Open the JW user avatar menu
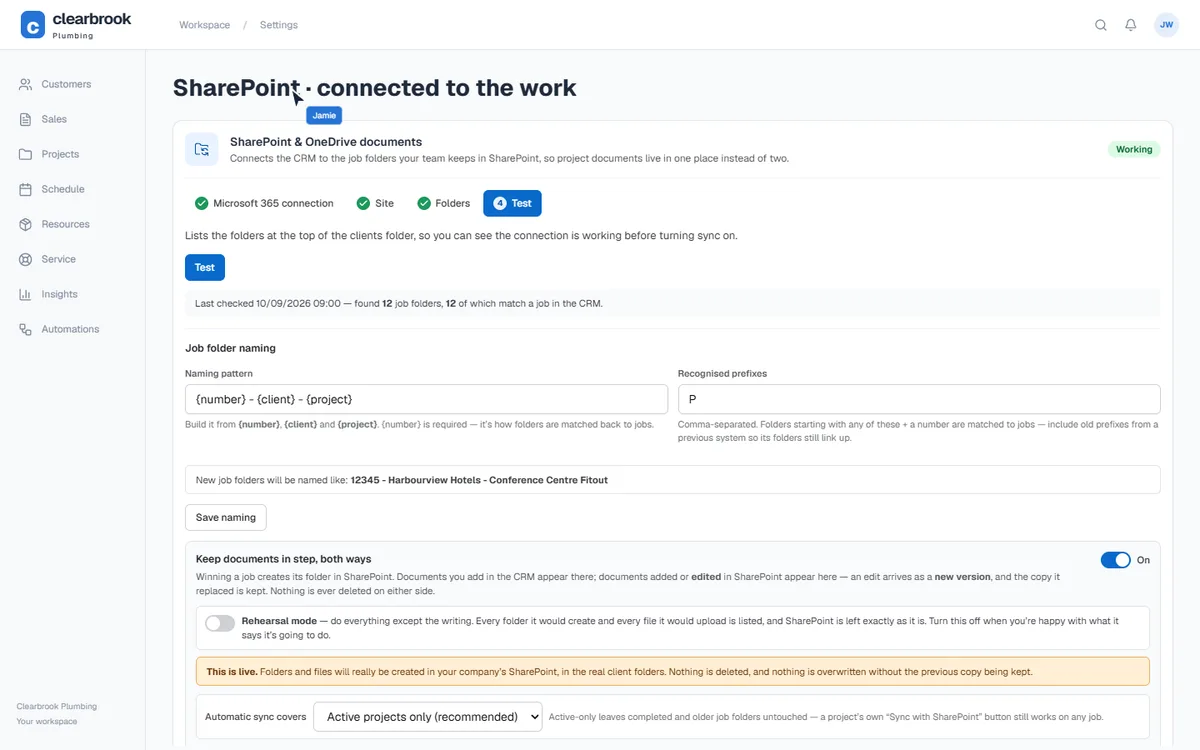Image resolution: width=1200 pixels, height=750 pixels. (x=1166, y=25)
